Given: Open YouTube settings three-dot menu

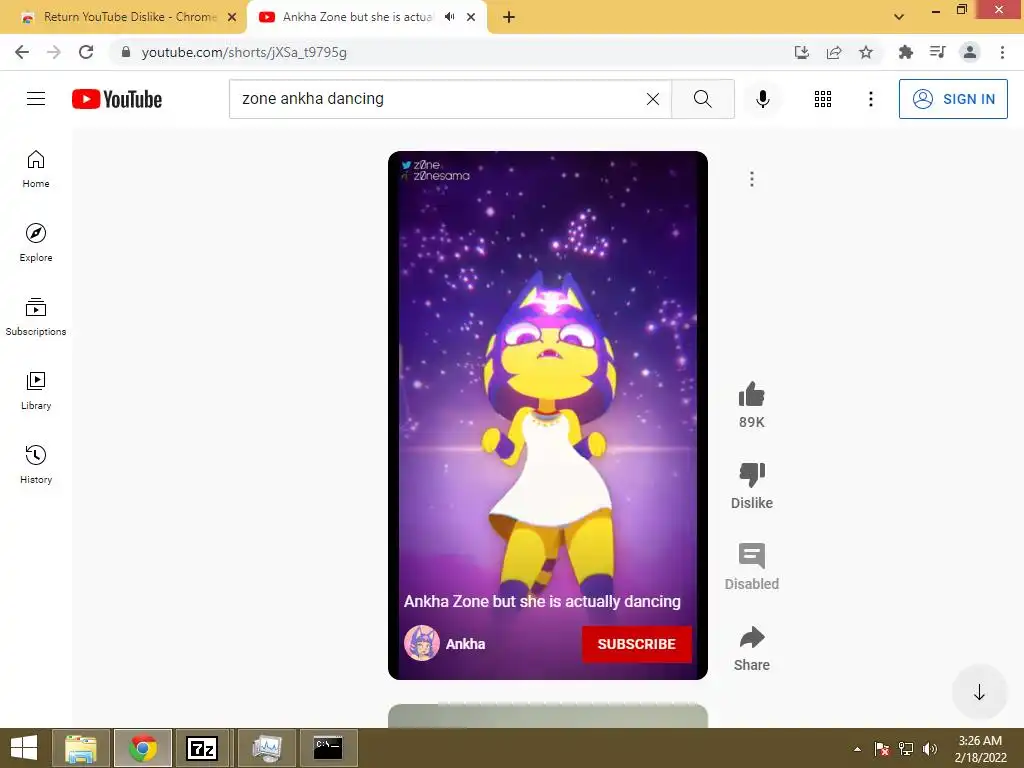Looking at the screenshot, I should (871, 99).
